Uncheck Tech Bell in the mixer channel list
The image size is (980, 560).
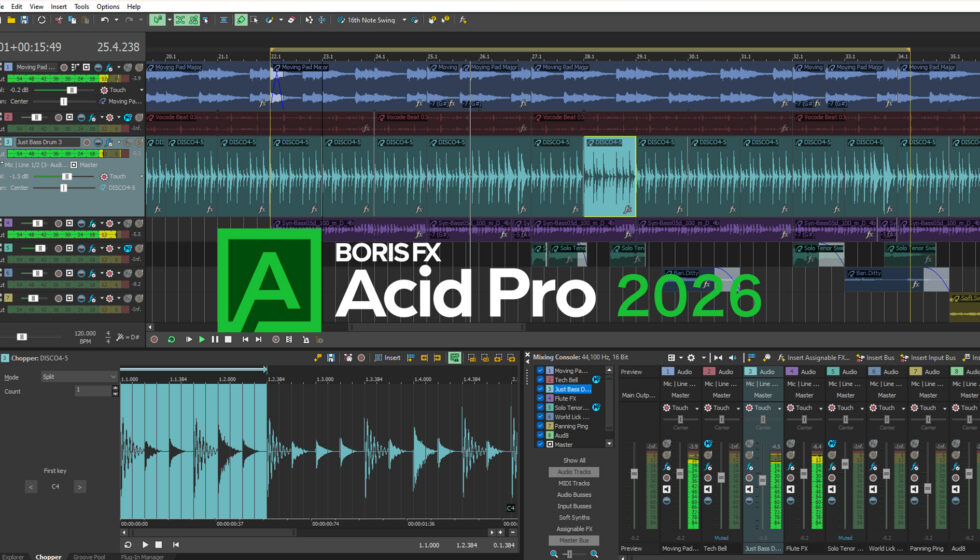(x=541, y=379)
